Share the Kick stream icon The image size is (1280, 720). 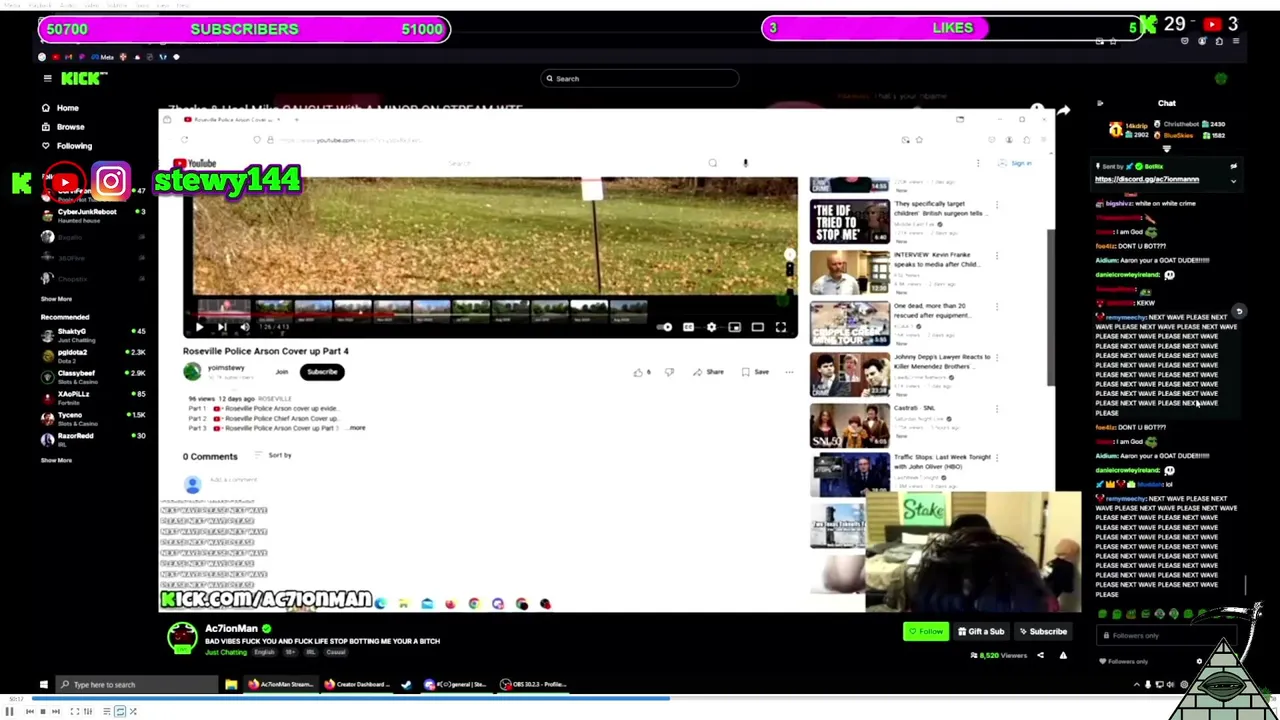click(1040, 656)
